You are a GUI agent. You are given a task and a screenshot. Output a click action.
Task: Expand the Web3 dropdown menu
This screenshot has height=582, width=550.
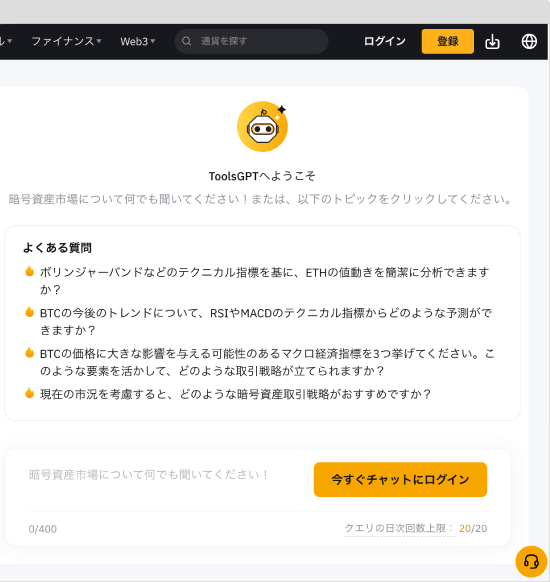click(137, 41)
